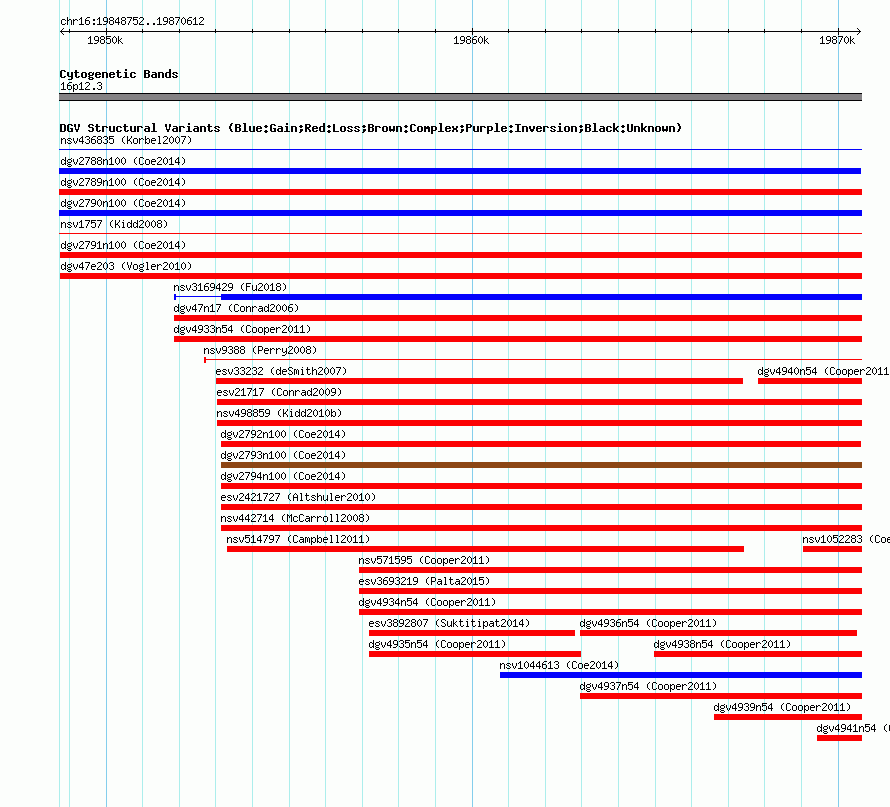Viewport: 890px width, 807px height.
Task: Click the red bar under dgv4939n54
Action: (788, 717)
